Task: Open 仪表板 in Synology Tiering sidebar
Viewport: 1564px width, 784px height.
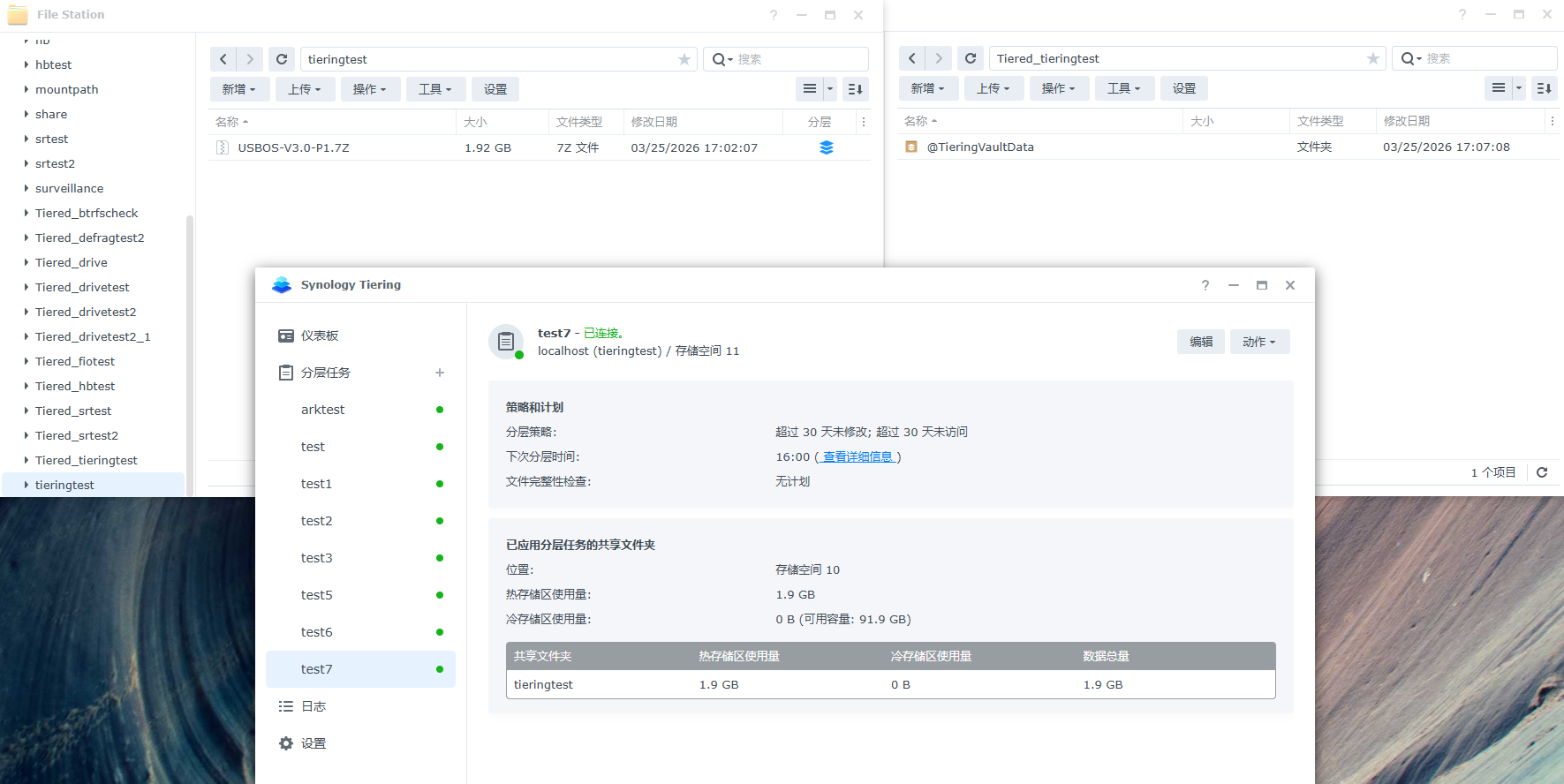Action: (319, 335)
